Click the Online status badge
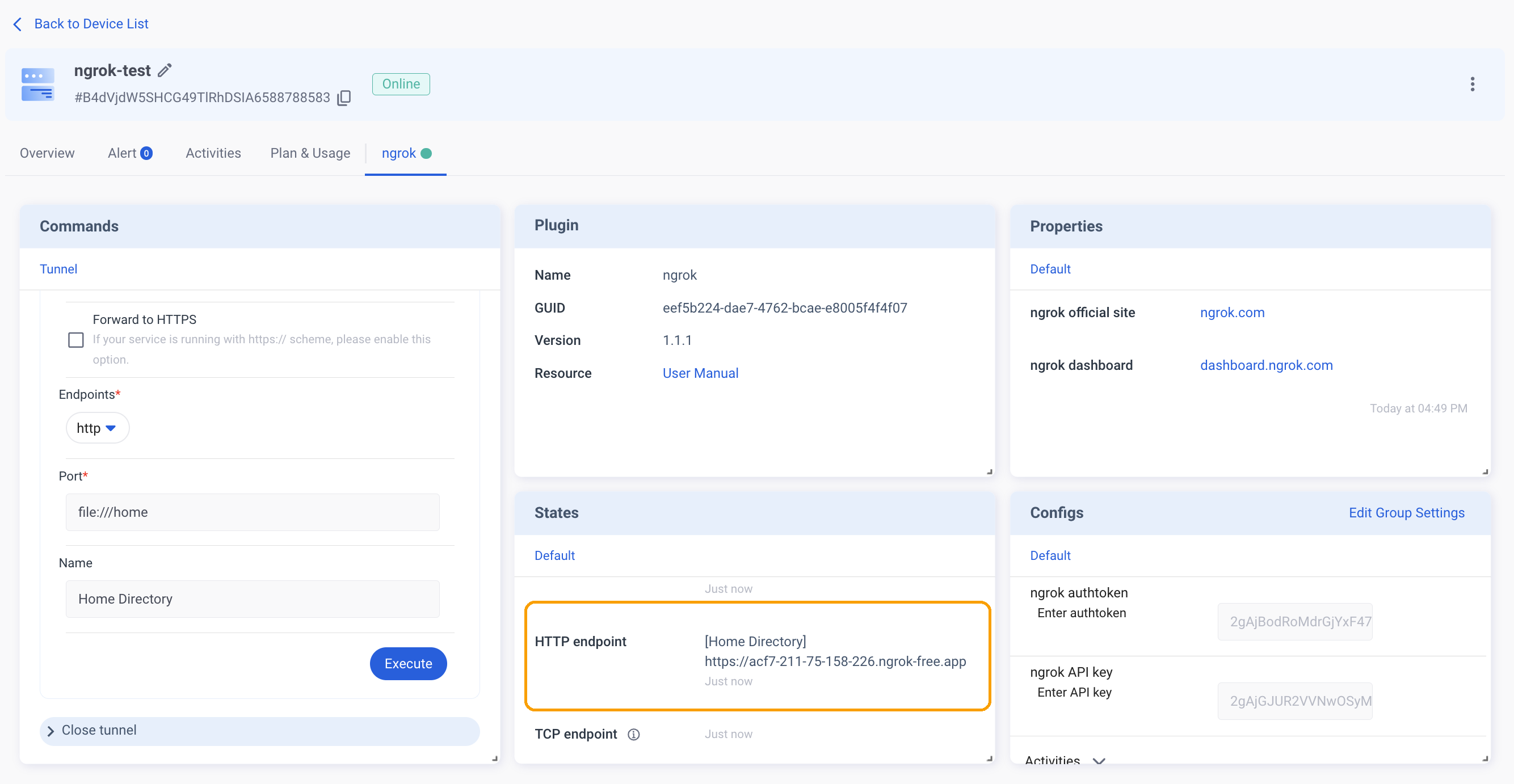Screen dimensions: 1514x784 (401, 84)
